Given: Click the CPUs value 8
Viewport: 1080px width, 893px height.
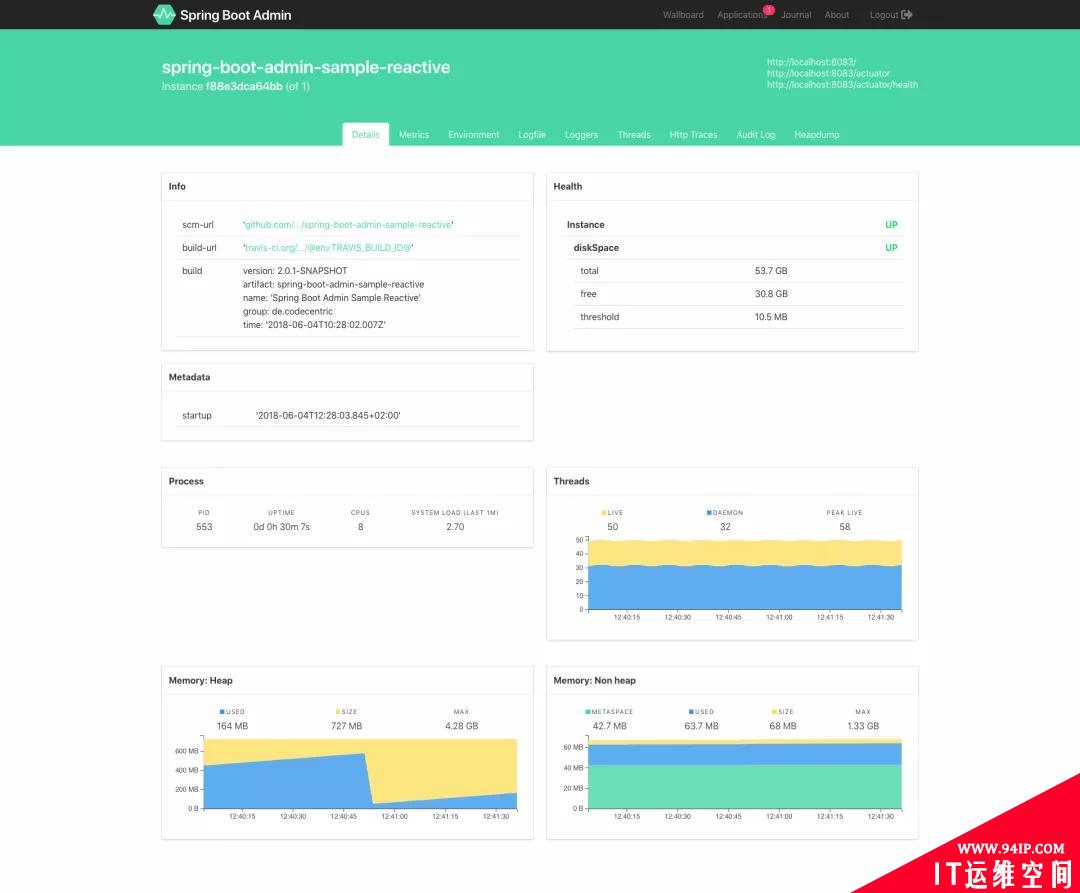Looking at the screenshot, I should pos(360,527).
